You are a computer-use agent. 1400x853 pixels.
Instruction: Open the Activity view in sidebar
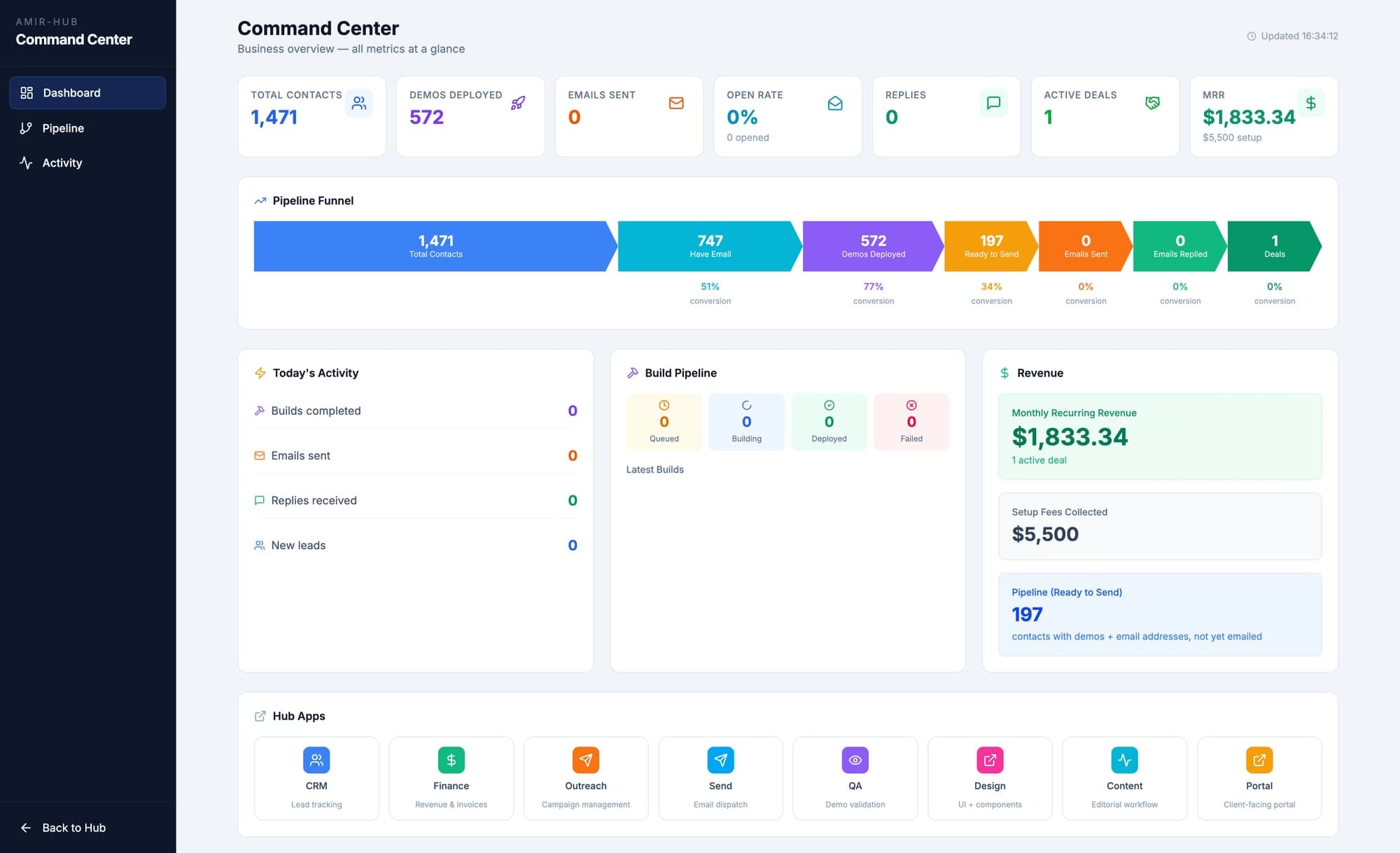coord(62,162)
